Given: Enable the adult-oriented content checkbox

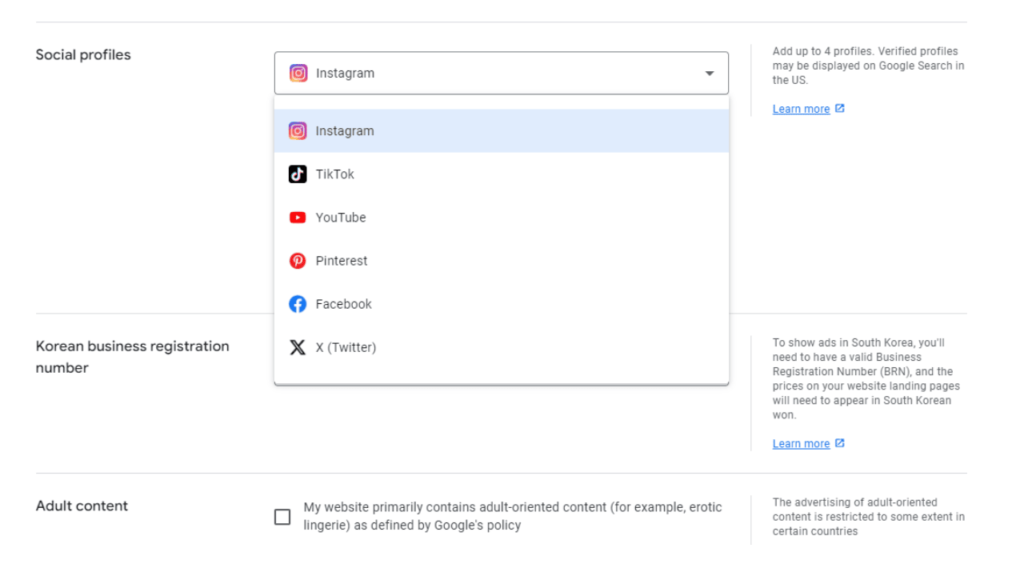Looking at the screenshot, I should click(x=282, y=517).
